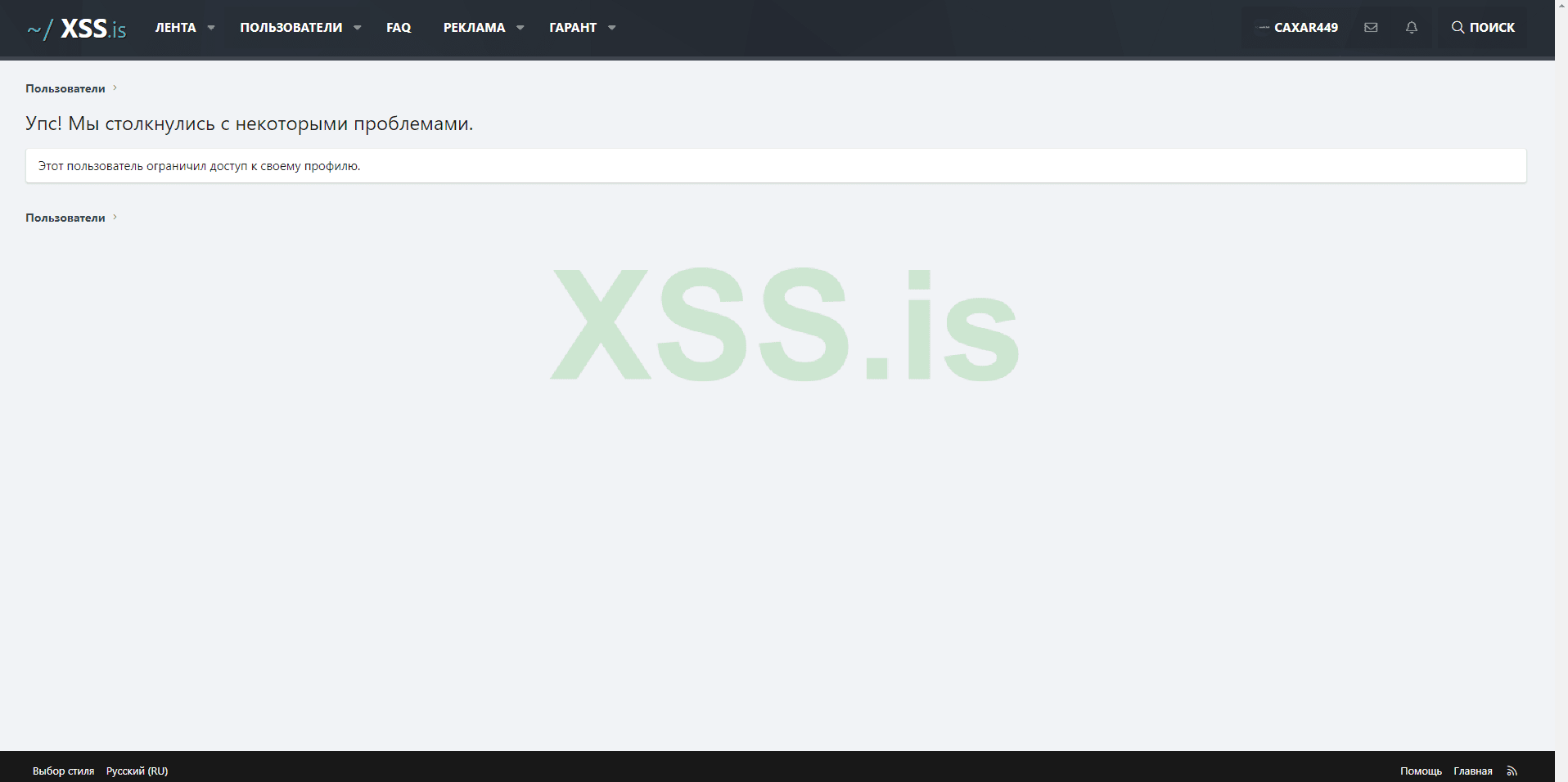Expand the ПОЛЬЗОВАТЕЛИ dropdown arrow
This screenshot has width=1568, height=782.
tap(358, 28)
